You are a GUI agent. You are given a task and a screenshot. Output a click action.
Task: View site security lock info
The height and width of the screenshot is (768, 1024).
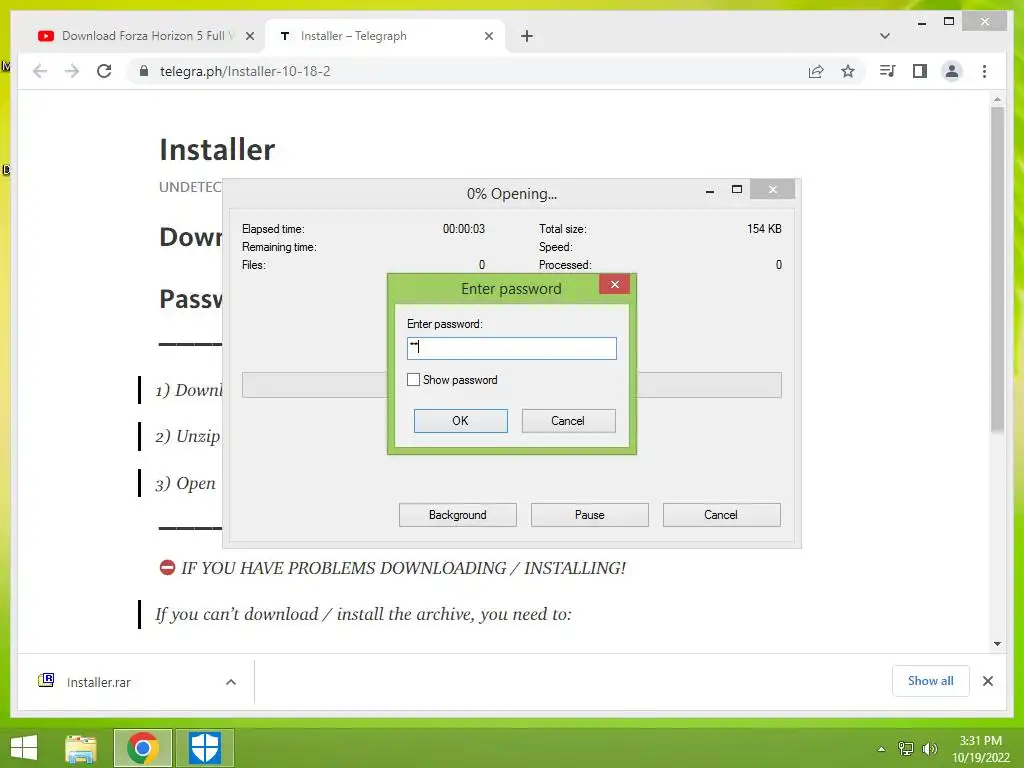click(x=144, y=71)
